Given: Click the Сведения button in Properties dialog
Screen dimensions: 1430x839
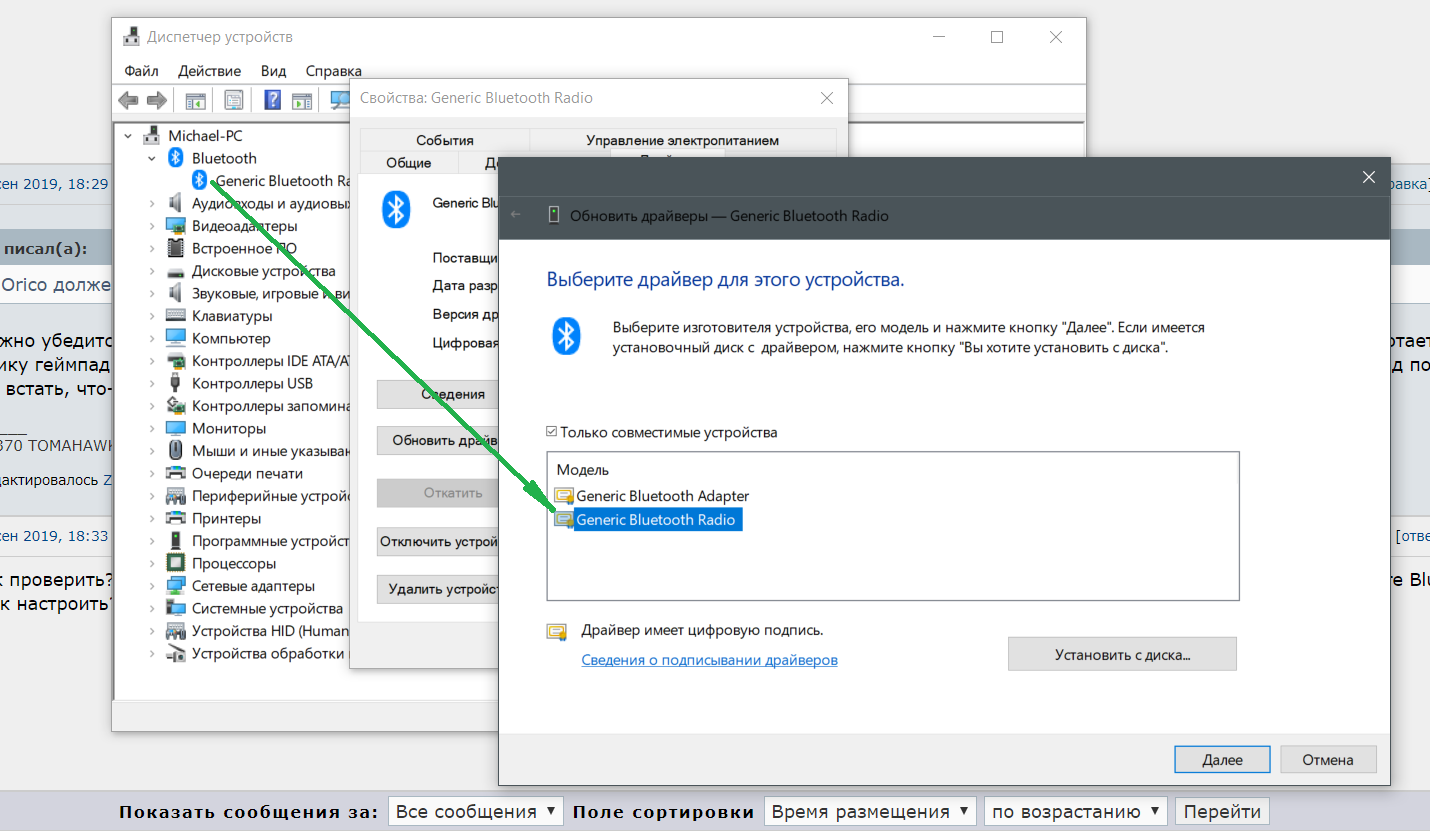Looking at the screenshot, I should coord(438,394).
